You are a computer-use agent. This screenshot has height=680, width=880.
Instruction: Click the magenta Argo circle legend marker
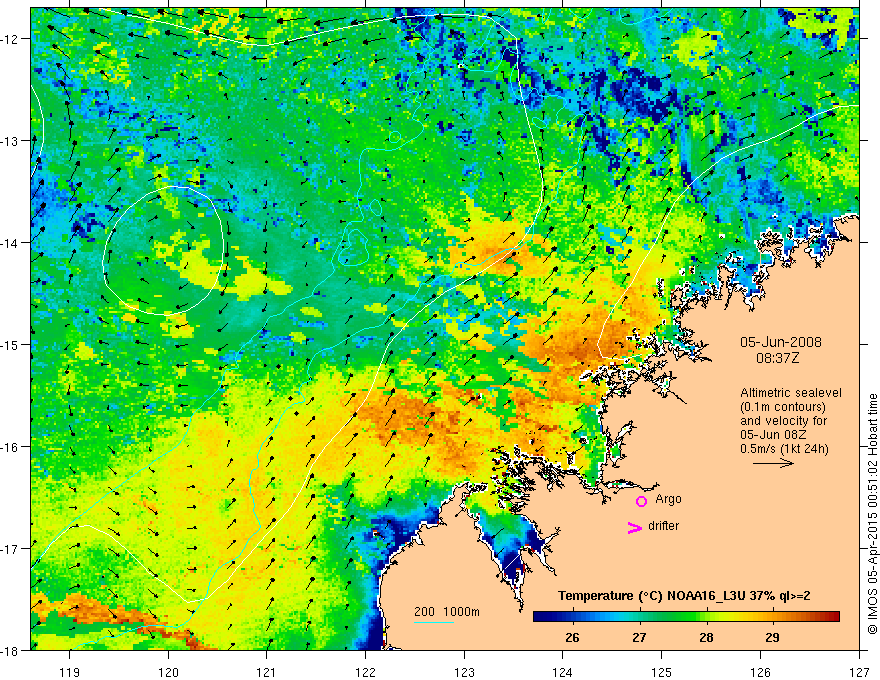[641, 501]
